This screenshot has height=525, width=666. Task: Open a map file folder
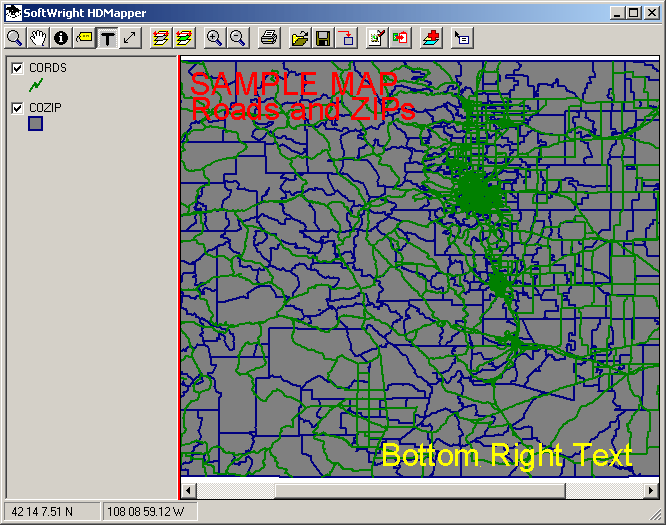click(300, 38)
